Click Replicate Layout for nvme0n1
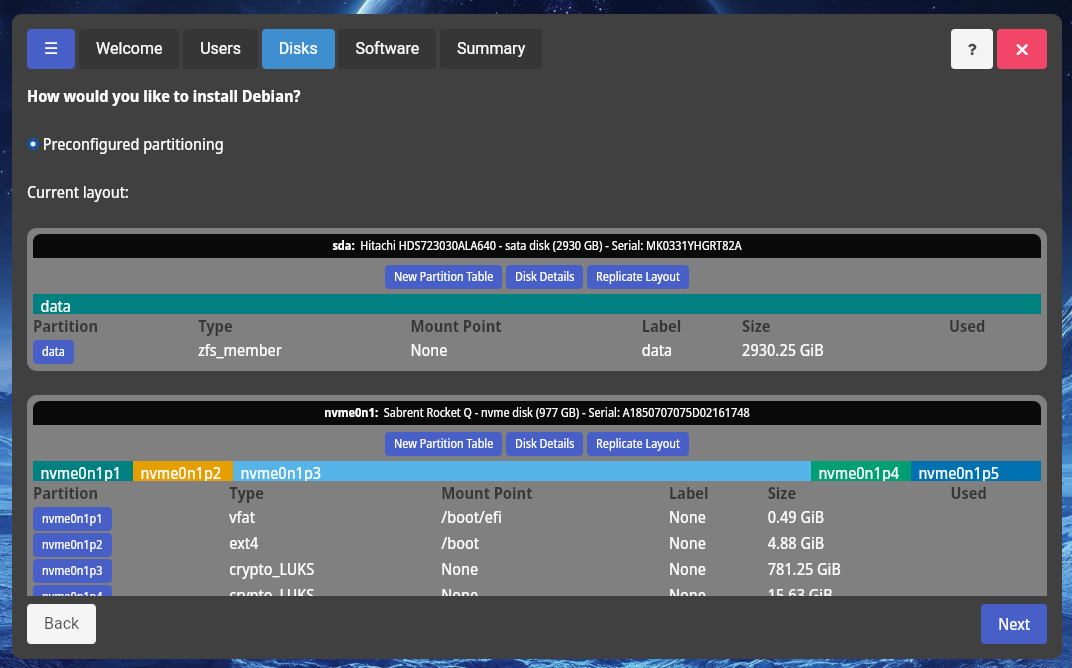The image size is (1072, 668). tap(637, 444)
